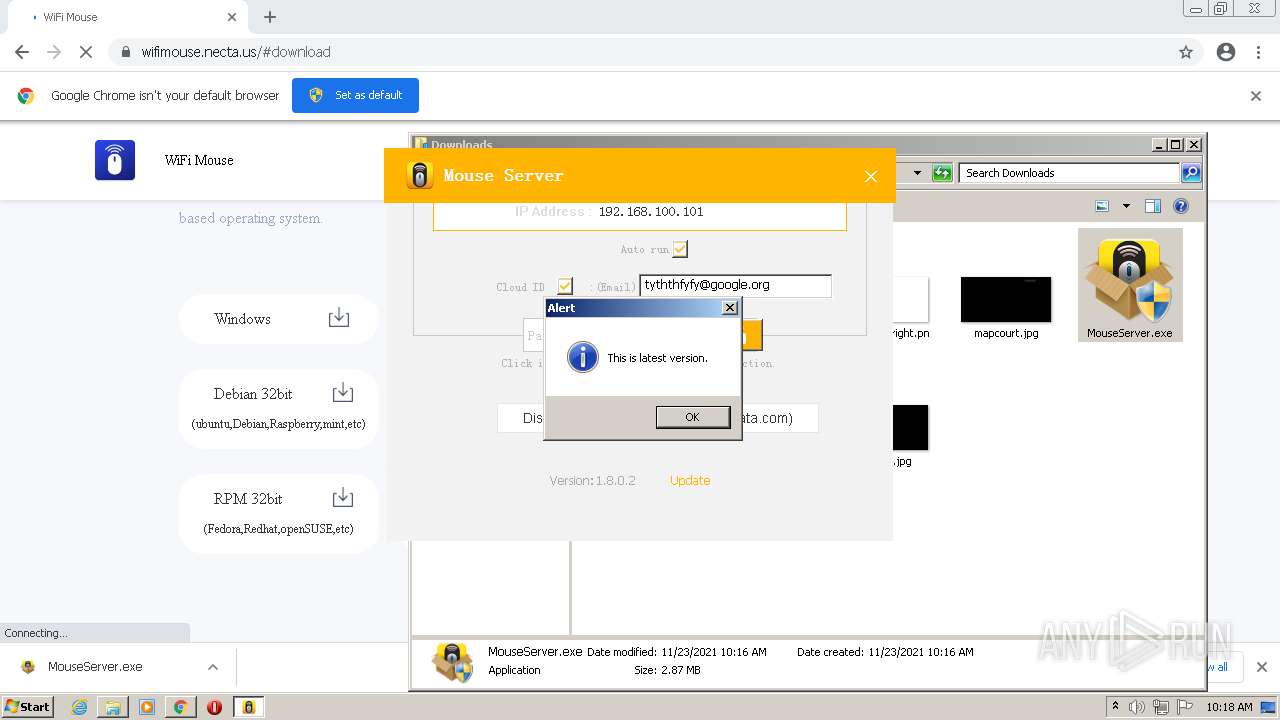Click the Cloud ID email input field
The height and width of the screenshot is (720, 1280).
[735, 285]
